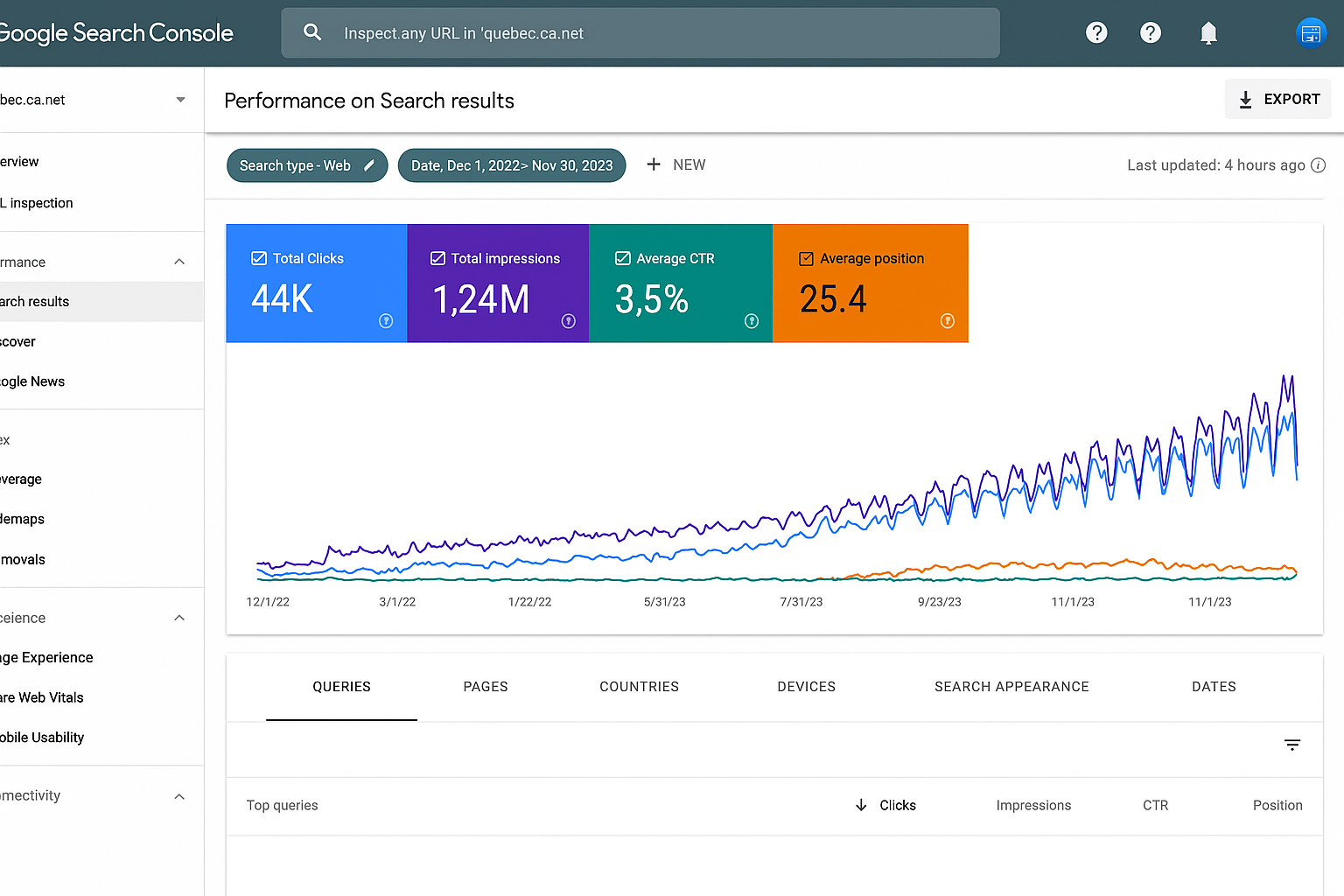1344x896 pixels.
Task: Click the notifications bell icon
Action: (x=1208, y=33)
